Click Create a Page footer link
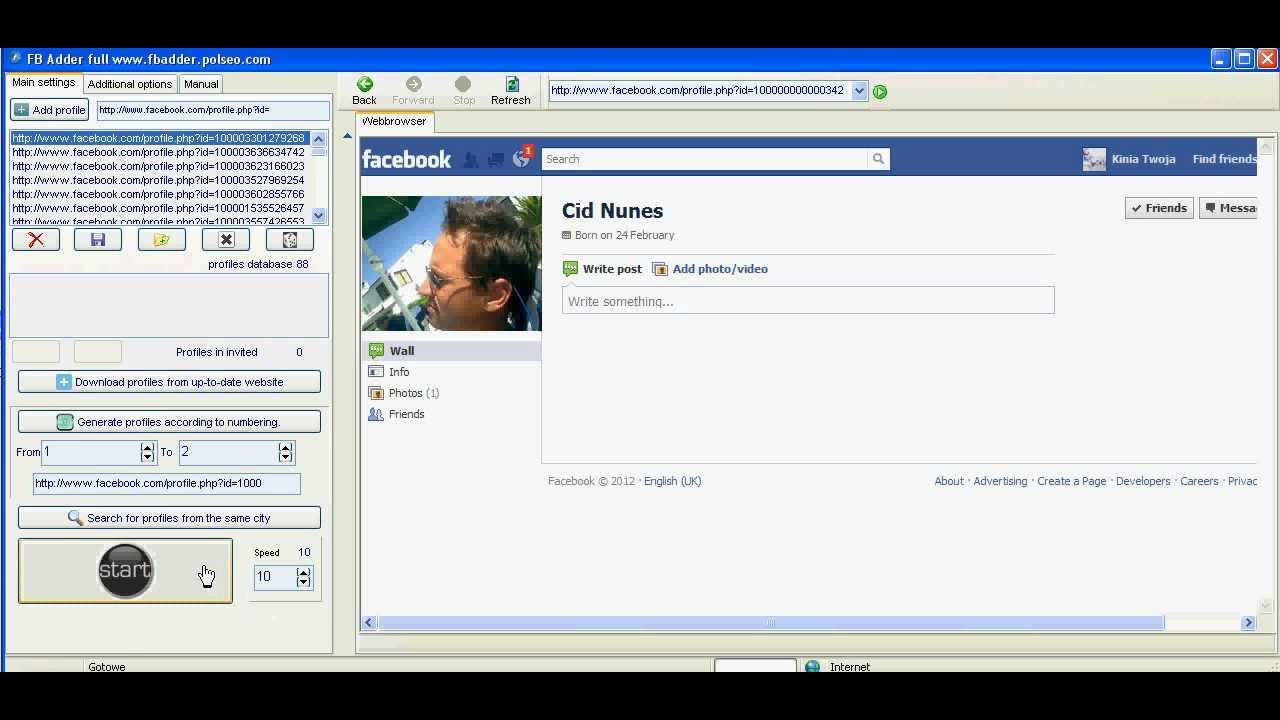Viewport: 1280px width, 720px height. [1071, 481]
